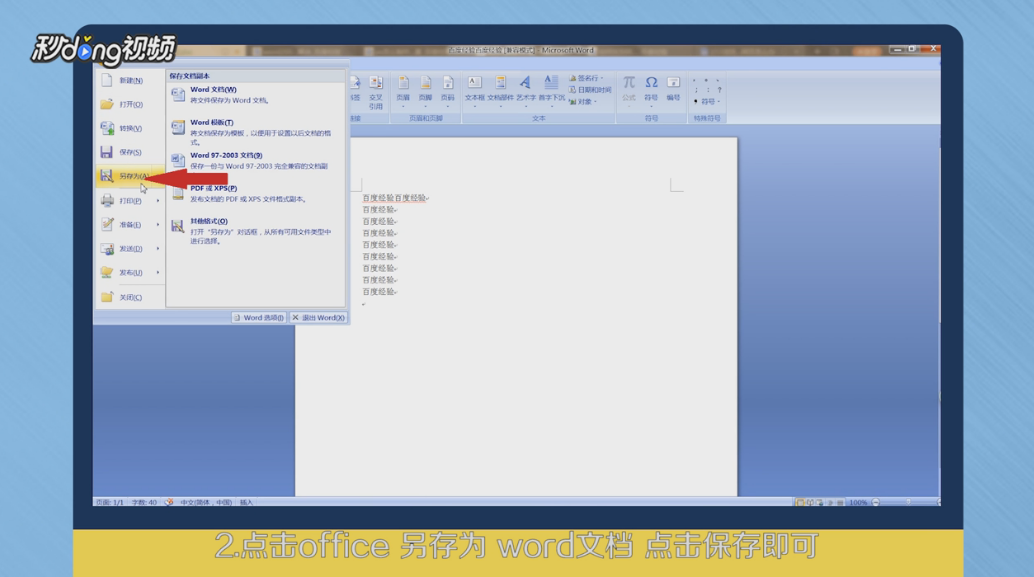1034x577 pixels.
Task: Click the 转换(V) convert icon
Action: click(x=107, y=128)
